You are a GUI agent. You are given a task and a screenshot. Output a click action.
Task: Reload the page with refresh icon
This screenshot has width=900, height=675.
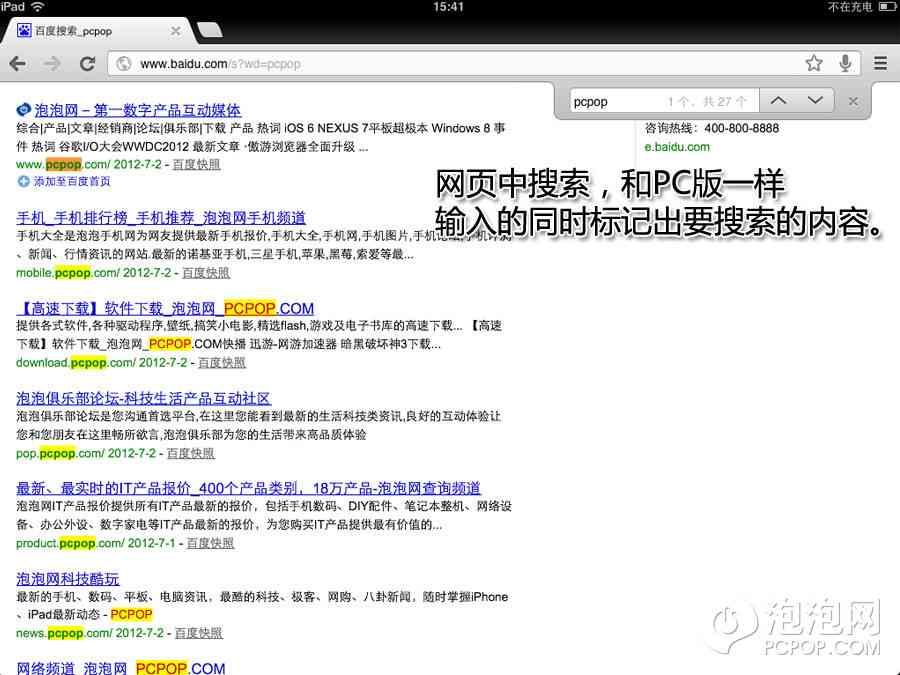click(87, 64)
